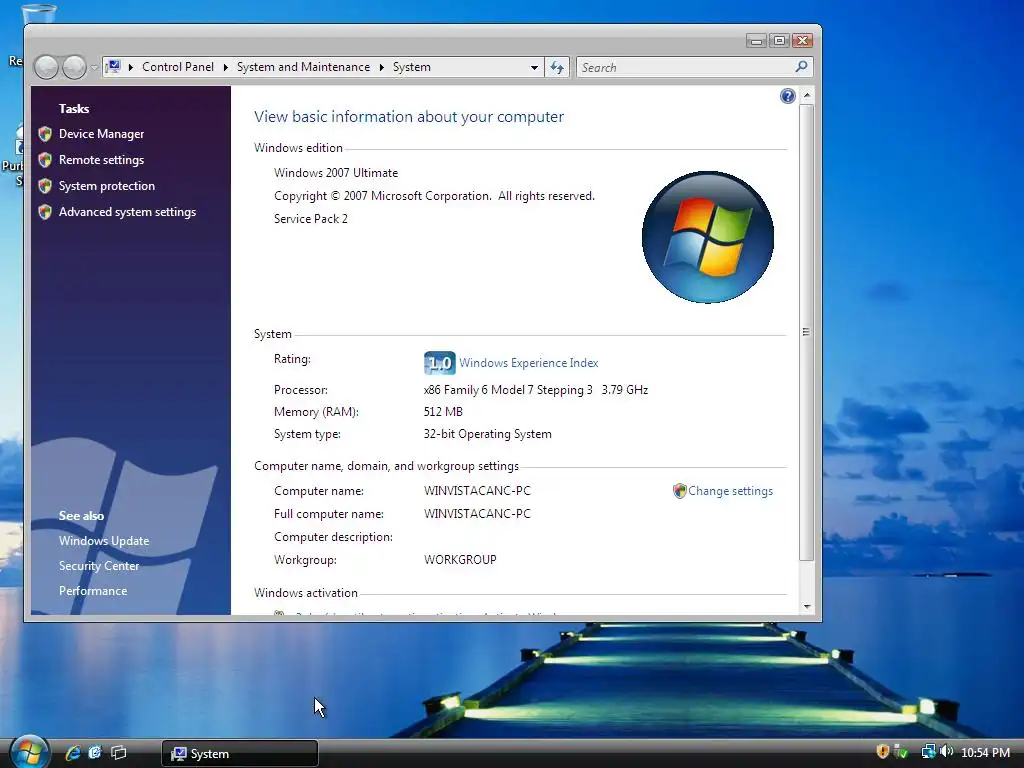Click the network tray icon
This screenshot has width=1024, height=768.
point(928,752)
